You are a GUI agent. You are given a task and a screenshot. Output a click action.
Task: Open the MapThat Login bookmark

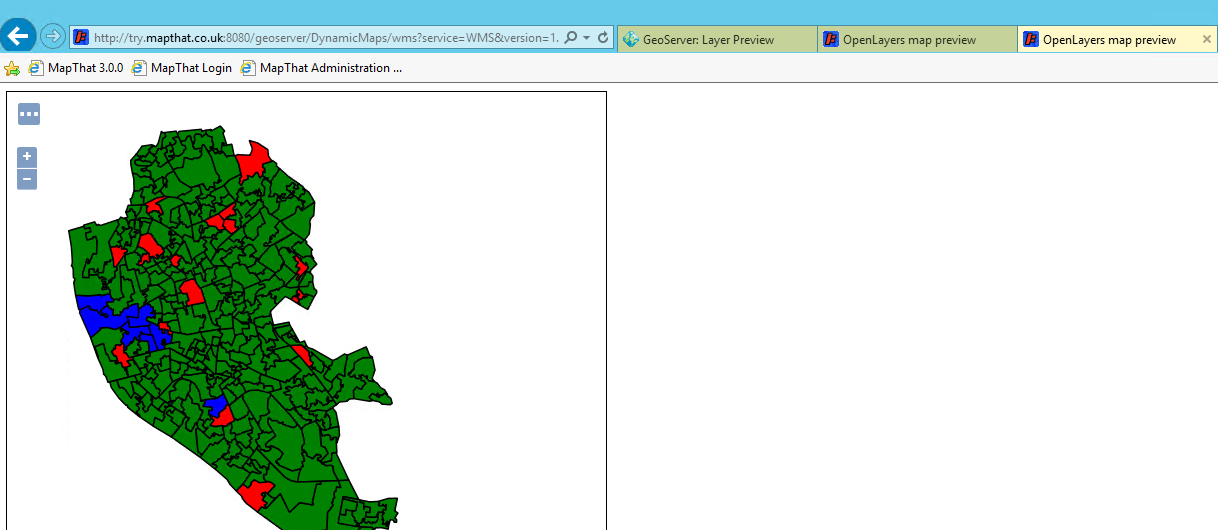(182, 68)
